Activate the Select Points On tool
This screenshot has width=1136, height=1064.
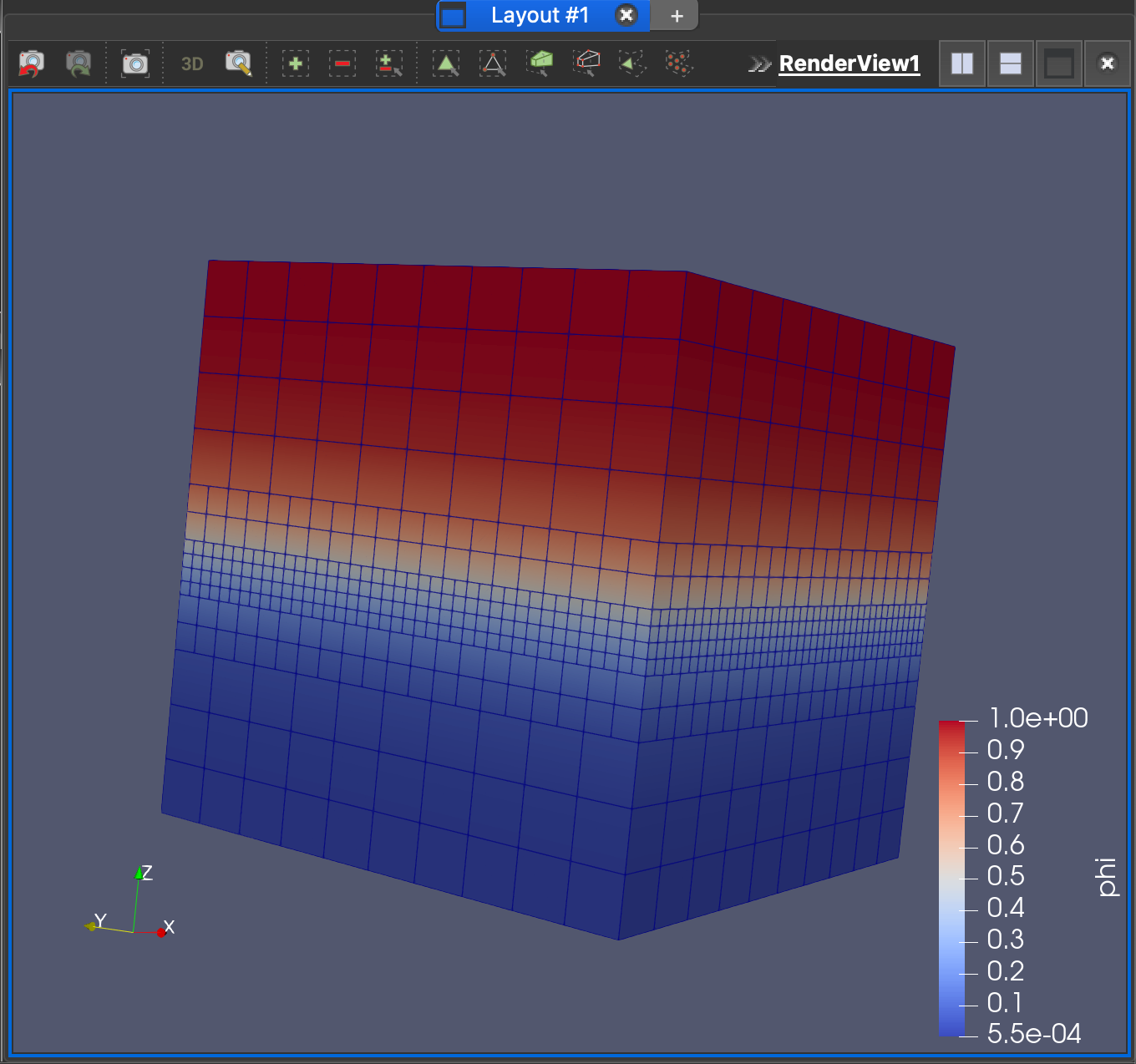coord(493,63)
